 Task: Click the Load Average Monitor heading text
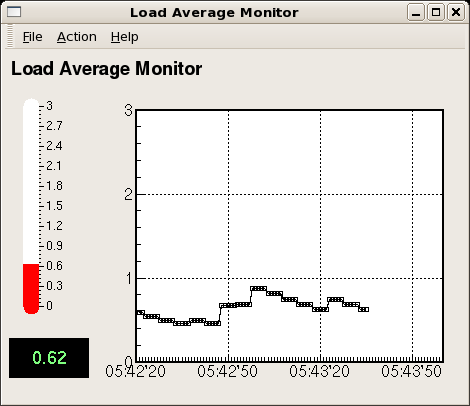tap(106, 69)
